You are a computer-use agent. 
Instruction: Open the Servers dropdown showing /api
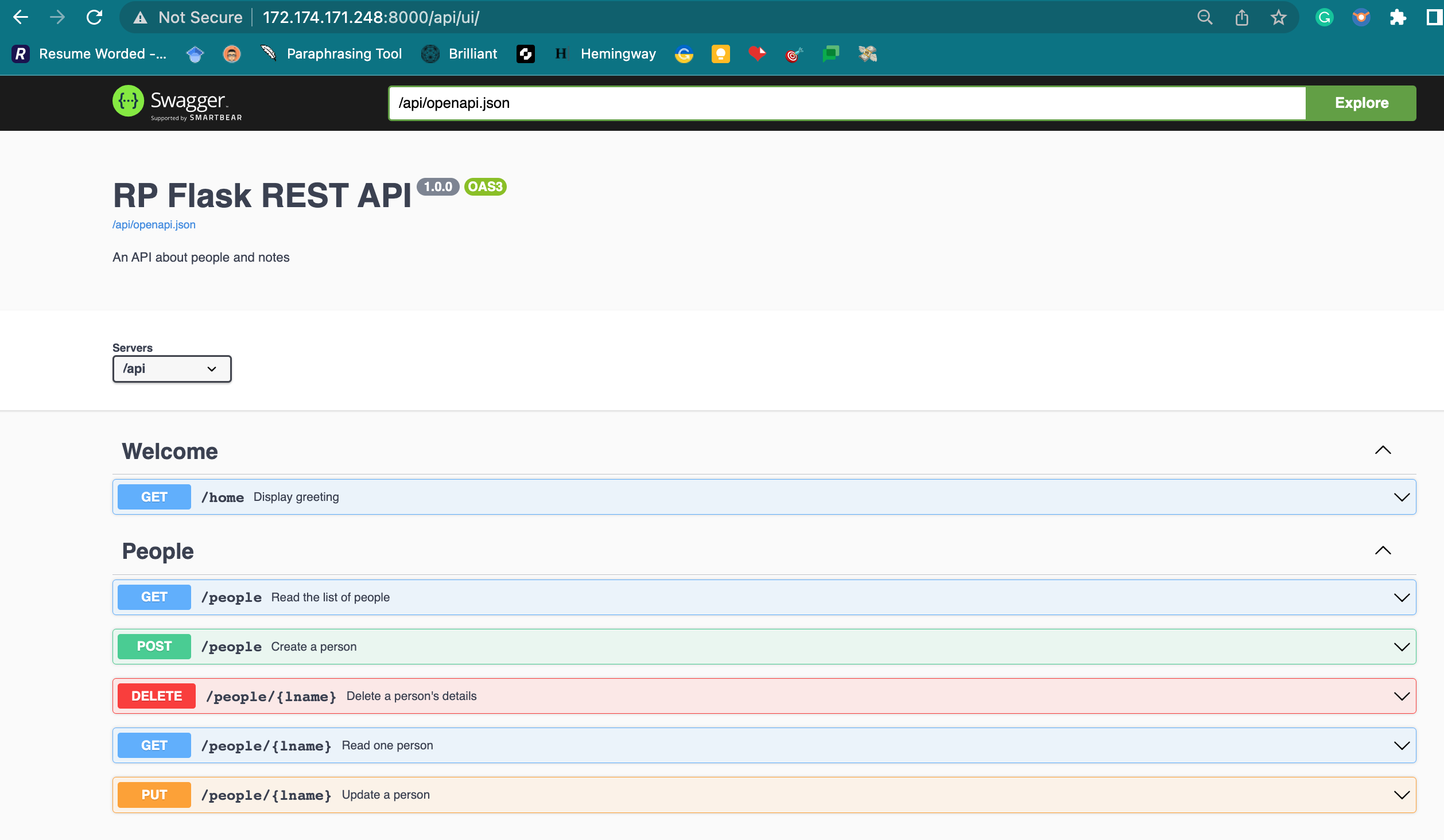click(171, 368)
